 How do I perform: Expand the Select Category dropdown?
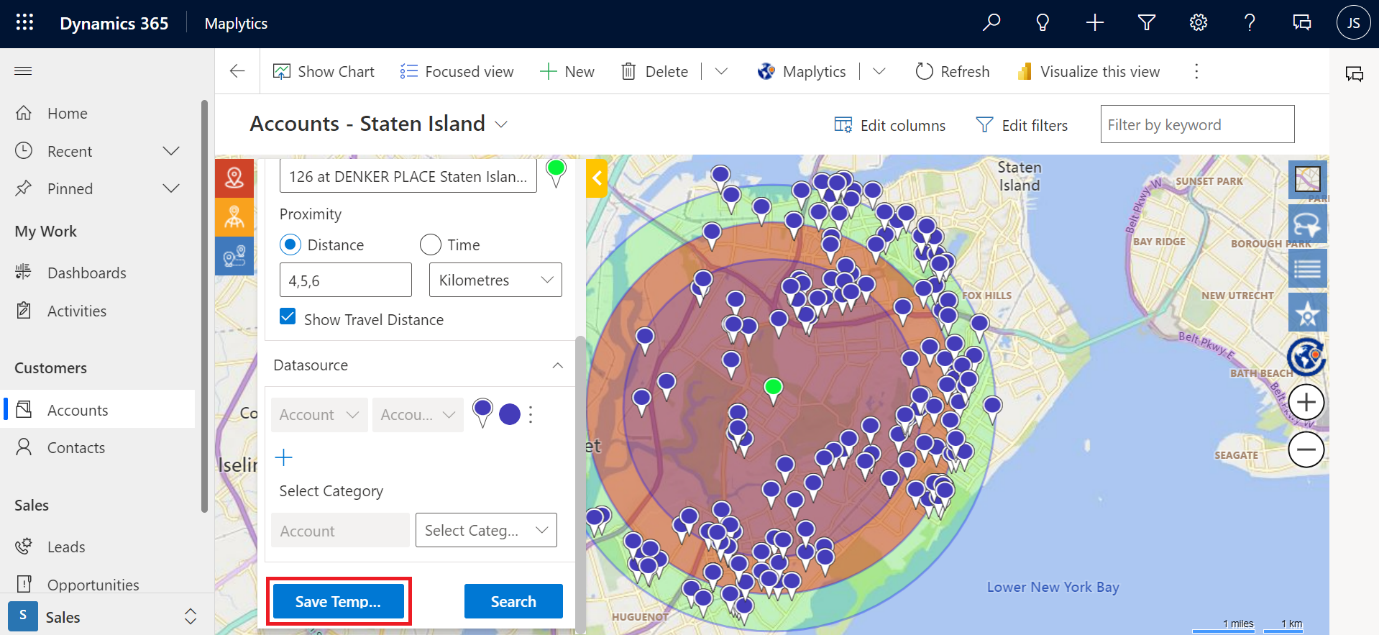pos(486,530)
